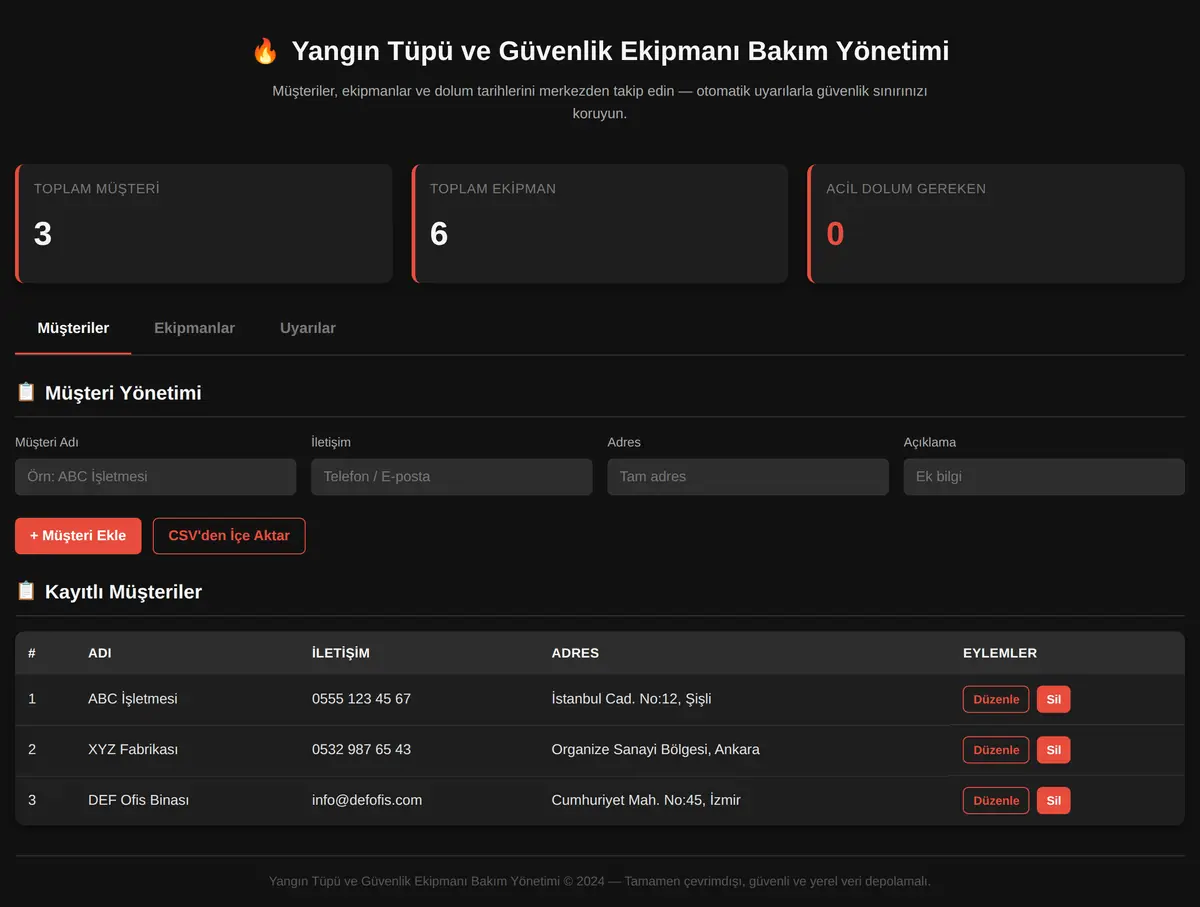Click Düzenle for XYZ Fabrikası
This screenshot has height=907, width=1200.
[x=996, y=750]
